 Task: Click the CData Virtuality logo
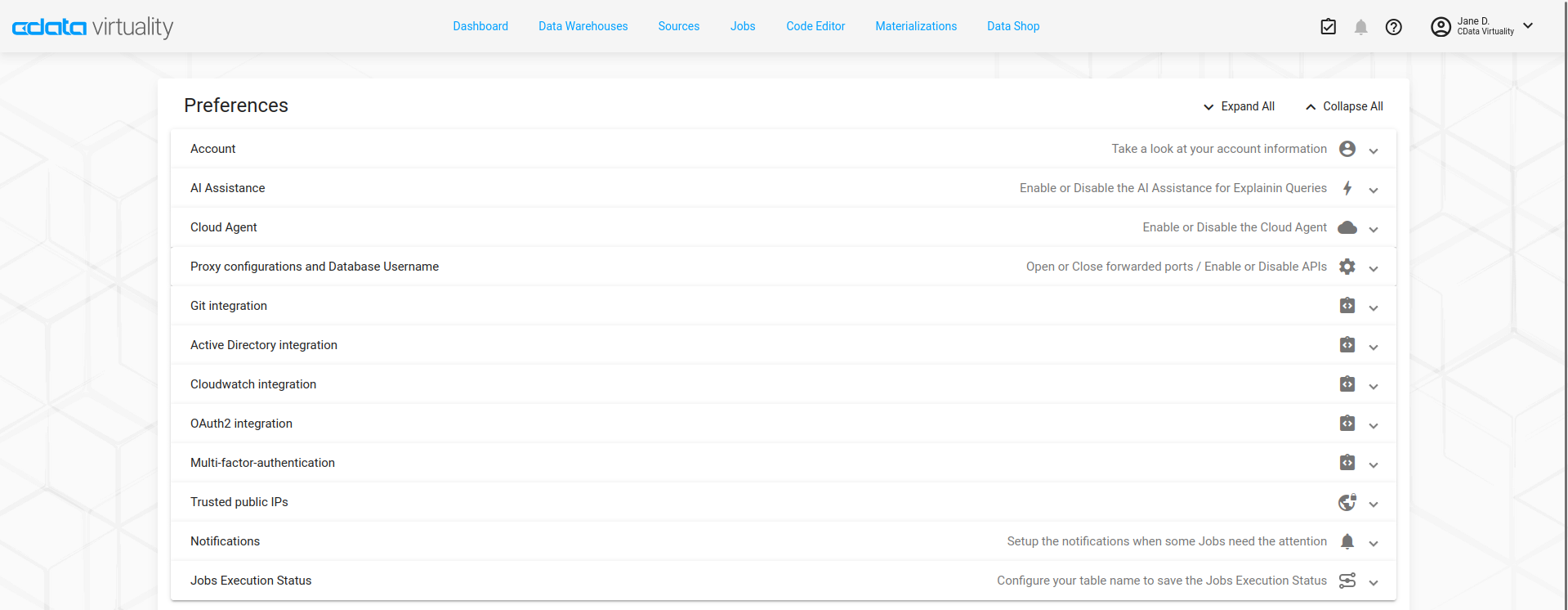point(92,27)
